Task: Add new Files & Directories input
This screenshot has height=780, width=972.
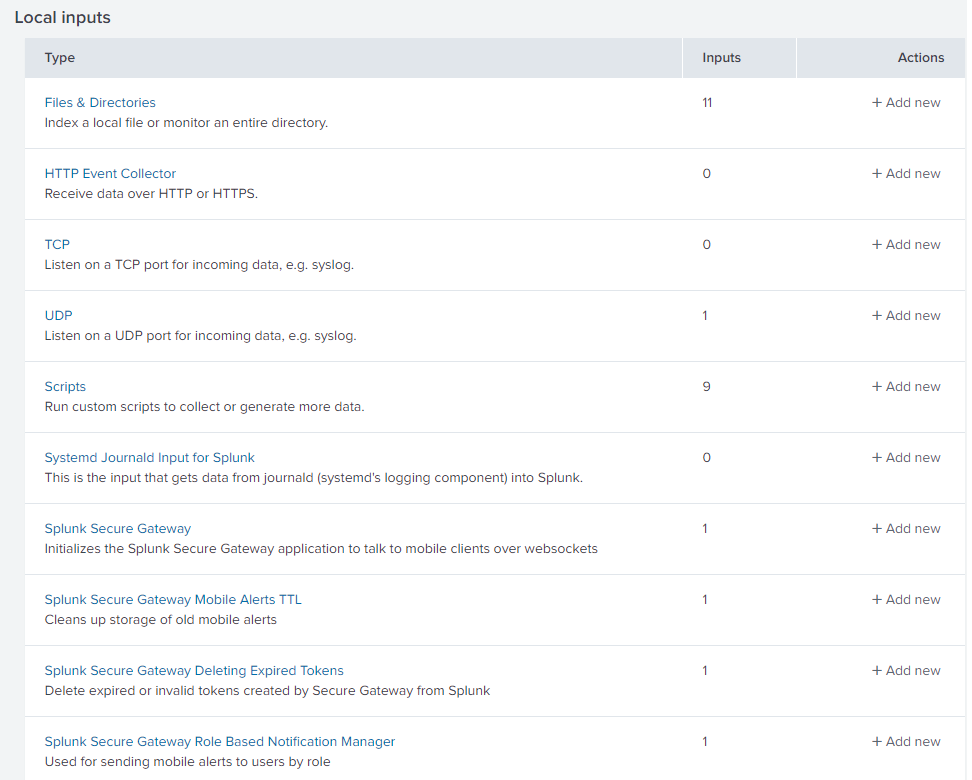Action: (x=906, y=102)
